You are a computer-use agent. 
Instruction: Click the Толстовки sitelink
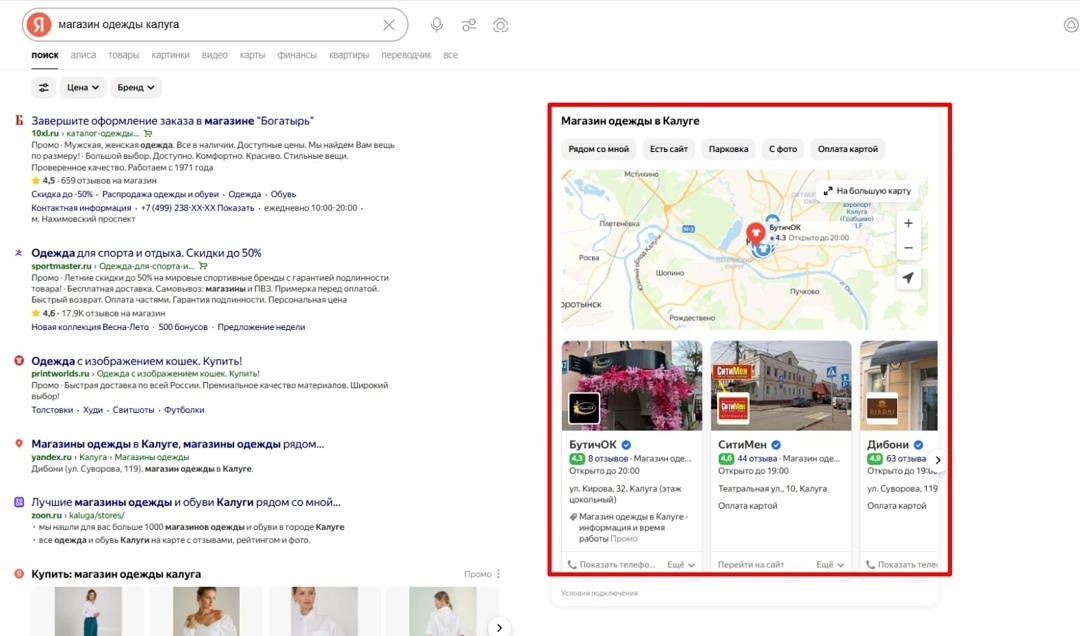pyautogui.click(x=52, y=410)
